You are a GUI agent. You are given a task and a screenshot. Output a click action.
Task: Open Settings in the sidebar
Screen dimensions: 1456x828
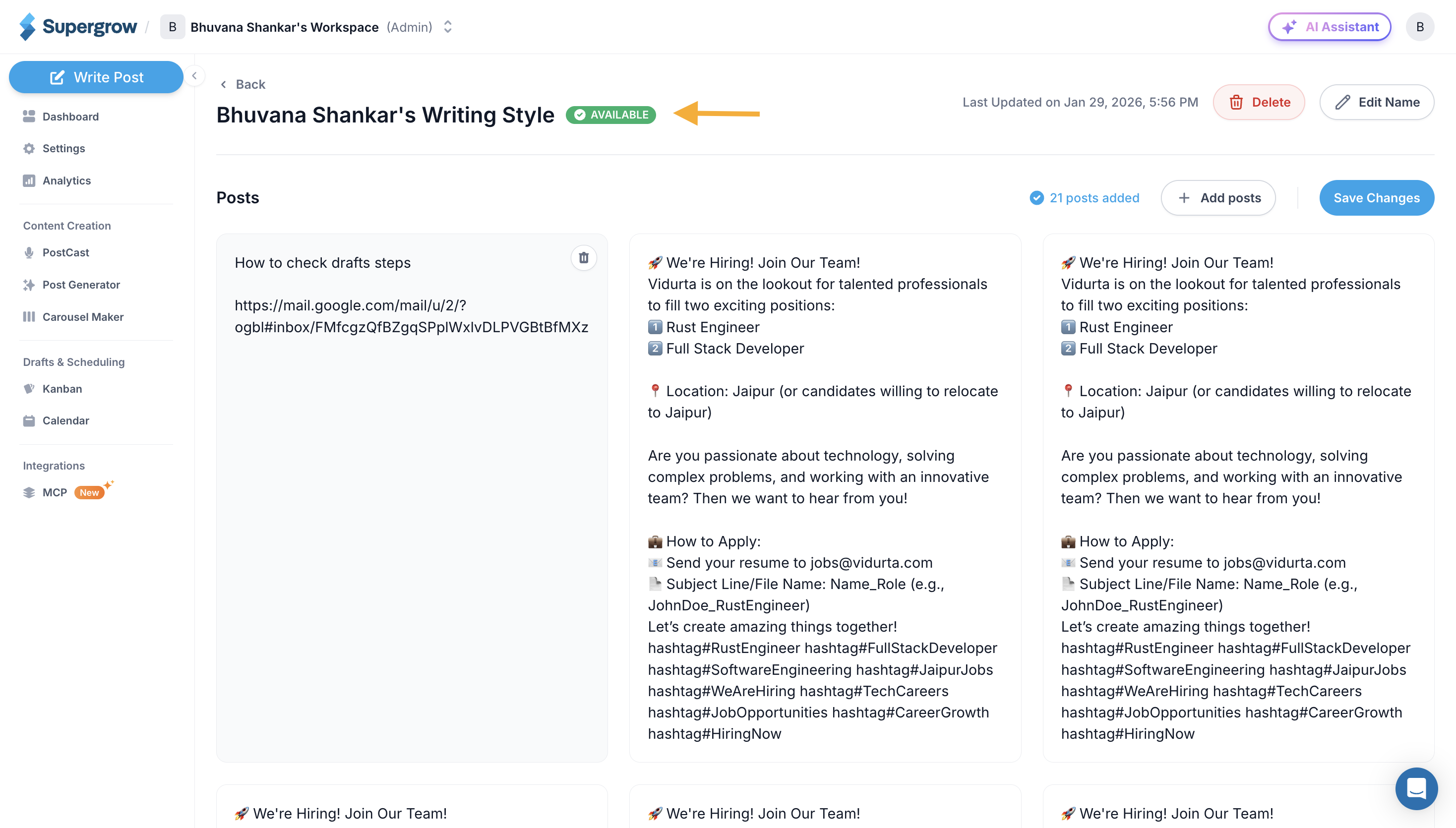click(x=63, y=148)
